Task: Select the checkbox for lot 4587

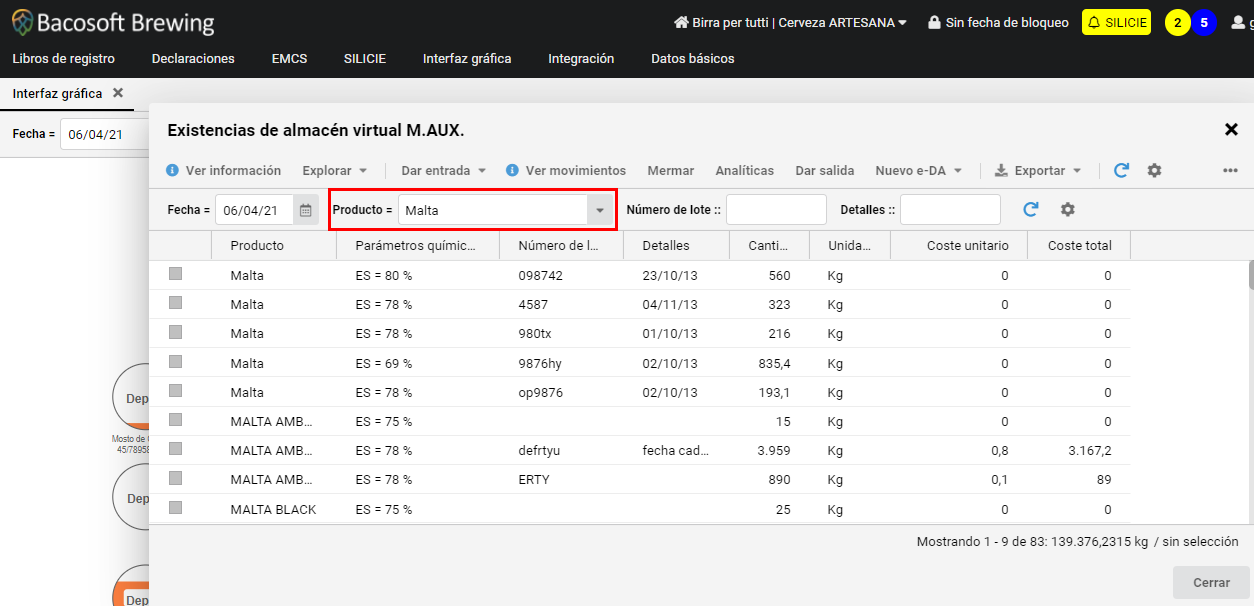Action: click(x=176, y=303)
